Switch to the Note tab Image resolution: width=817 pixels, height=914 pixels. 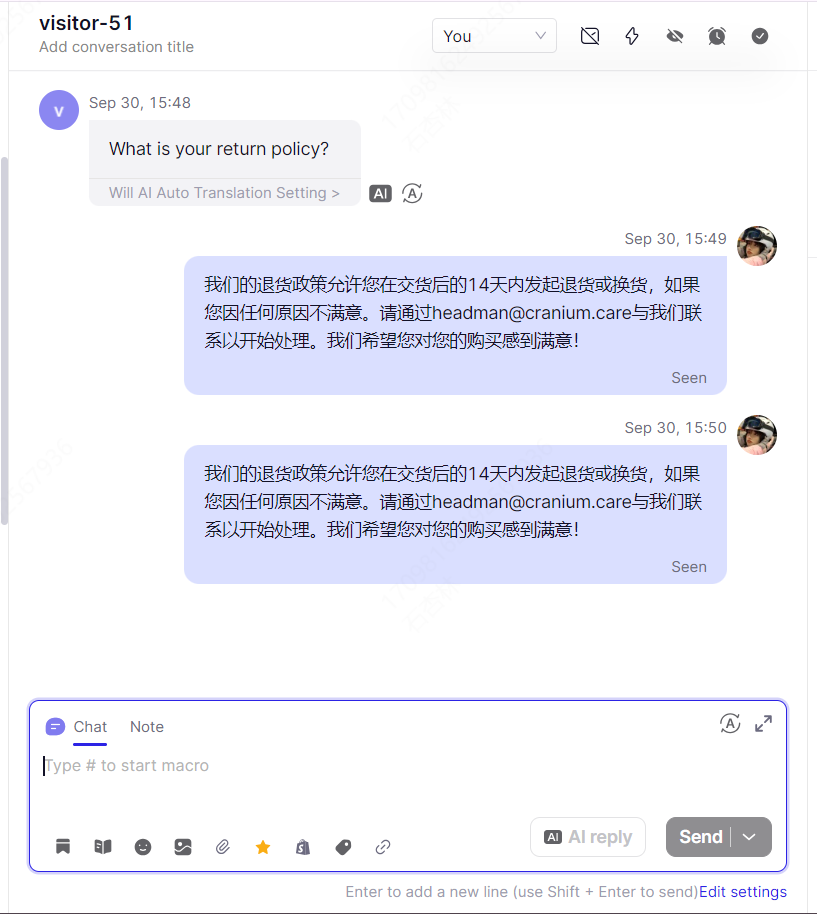147,727
